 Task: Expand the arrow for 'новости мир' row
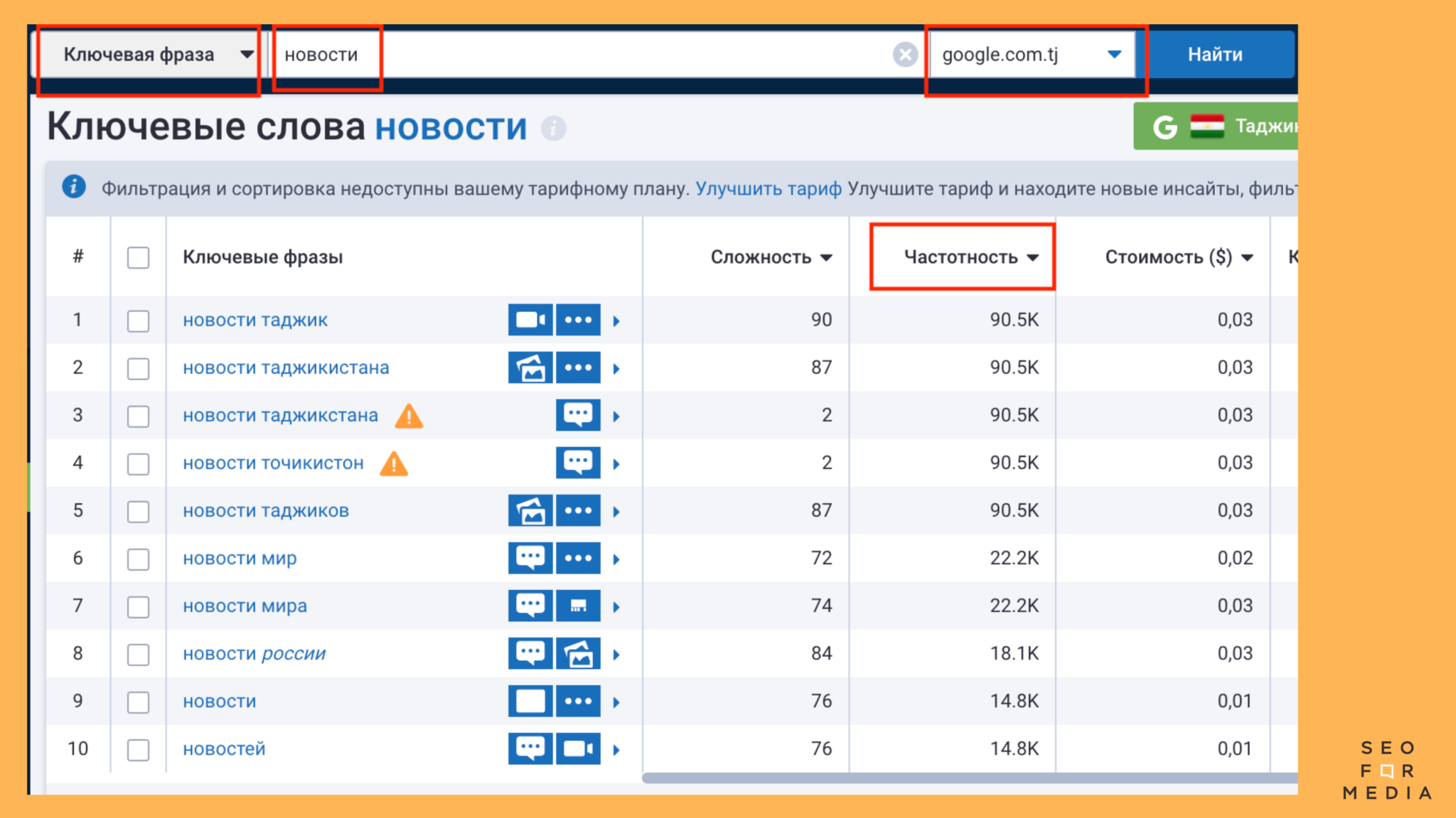(616, 559)
